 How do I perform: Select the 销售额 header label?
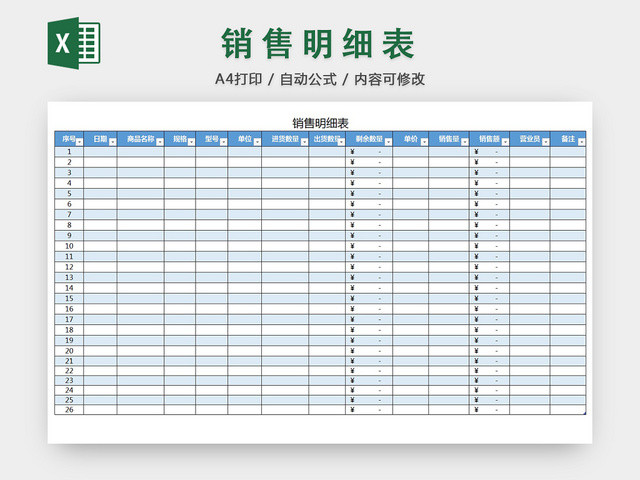[489, 139]
